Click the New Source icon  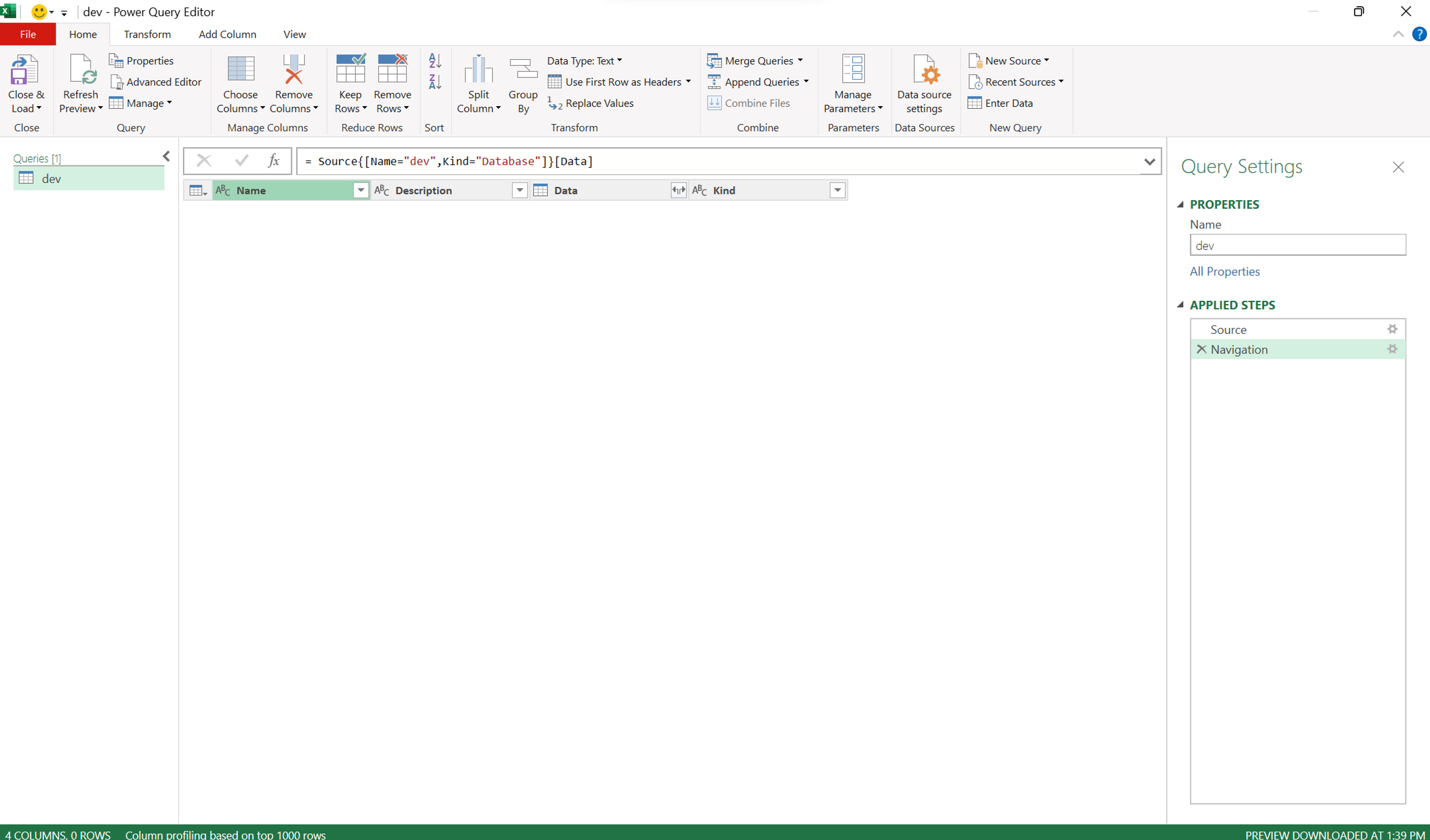coord(975,61)
